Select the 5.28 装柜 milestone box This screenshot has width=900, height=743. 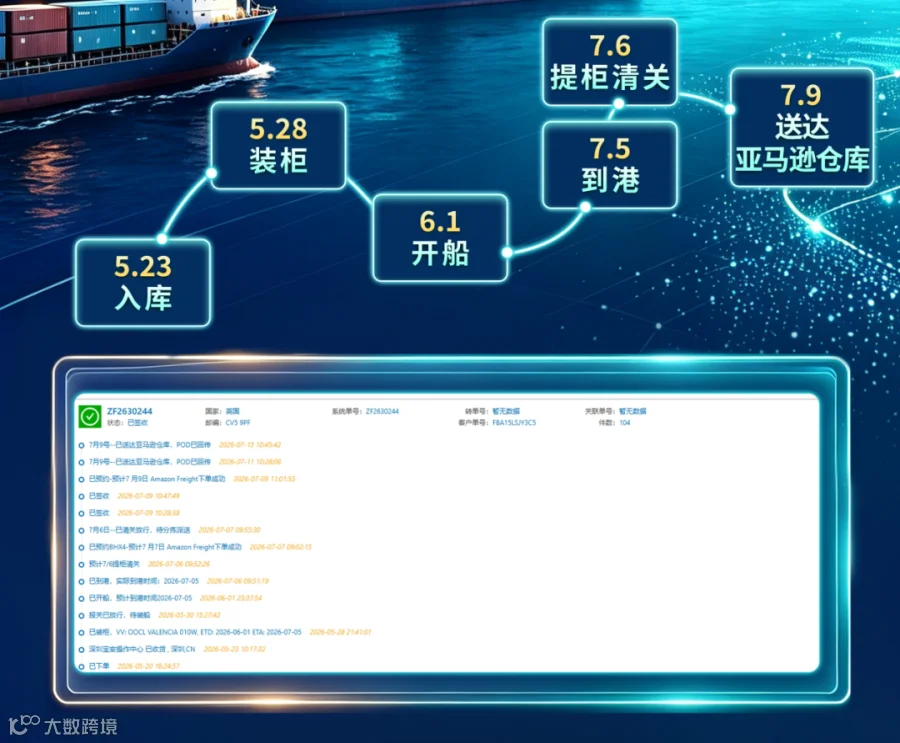click(x=278, y=146)
